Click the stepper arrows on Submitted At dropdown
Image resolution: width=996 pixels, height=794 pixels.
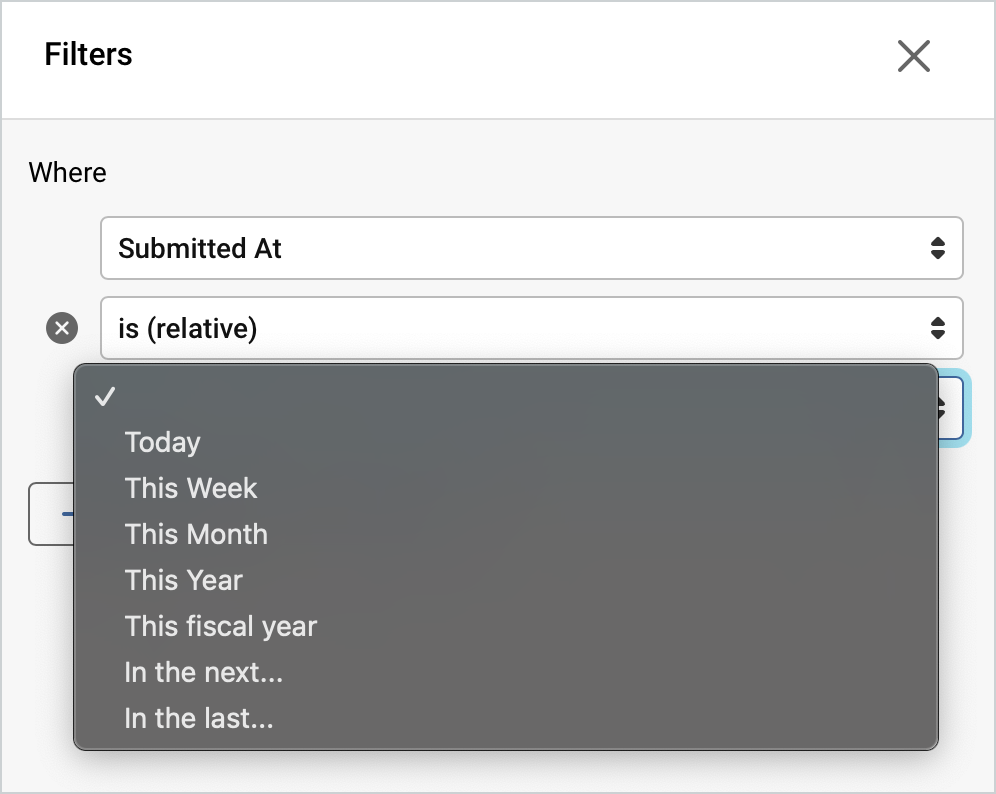tap(938, 248)
